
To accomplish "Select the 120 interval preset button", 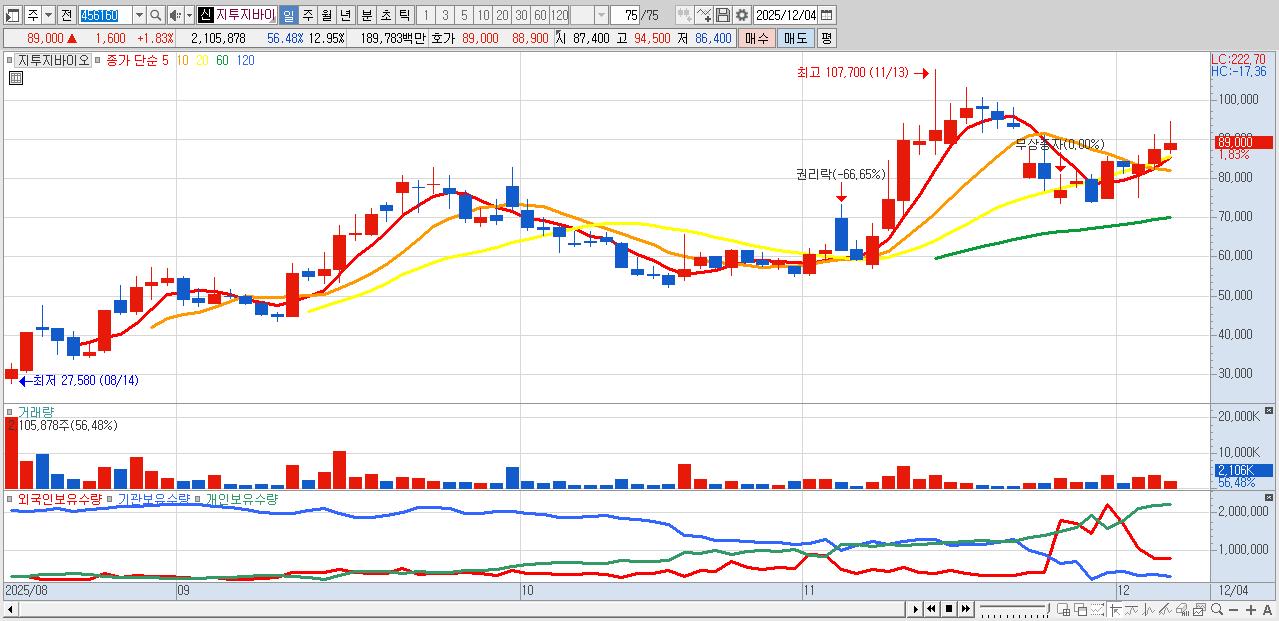I will pos(559,15).
